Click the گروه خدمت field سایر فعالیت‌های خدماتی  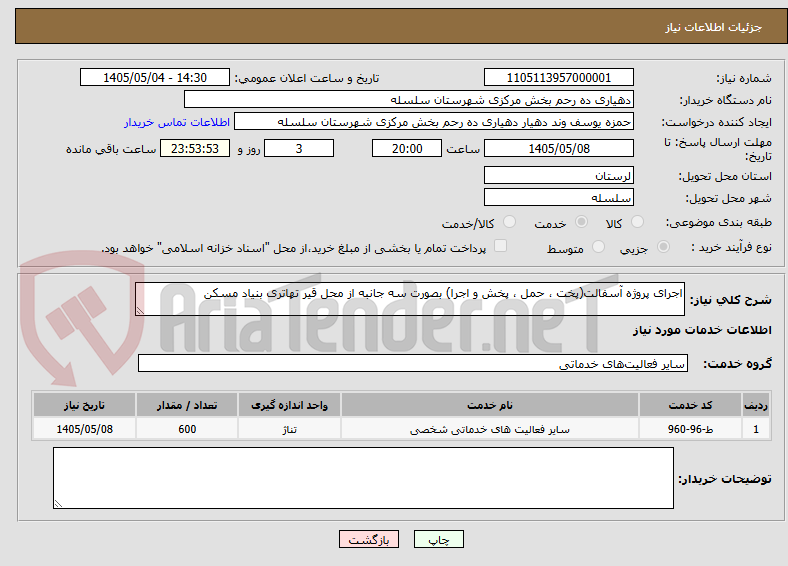[413, 363]
